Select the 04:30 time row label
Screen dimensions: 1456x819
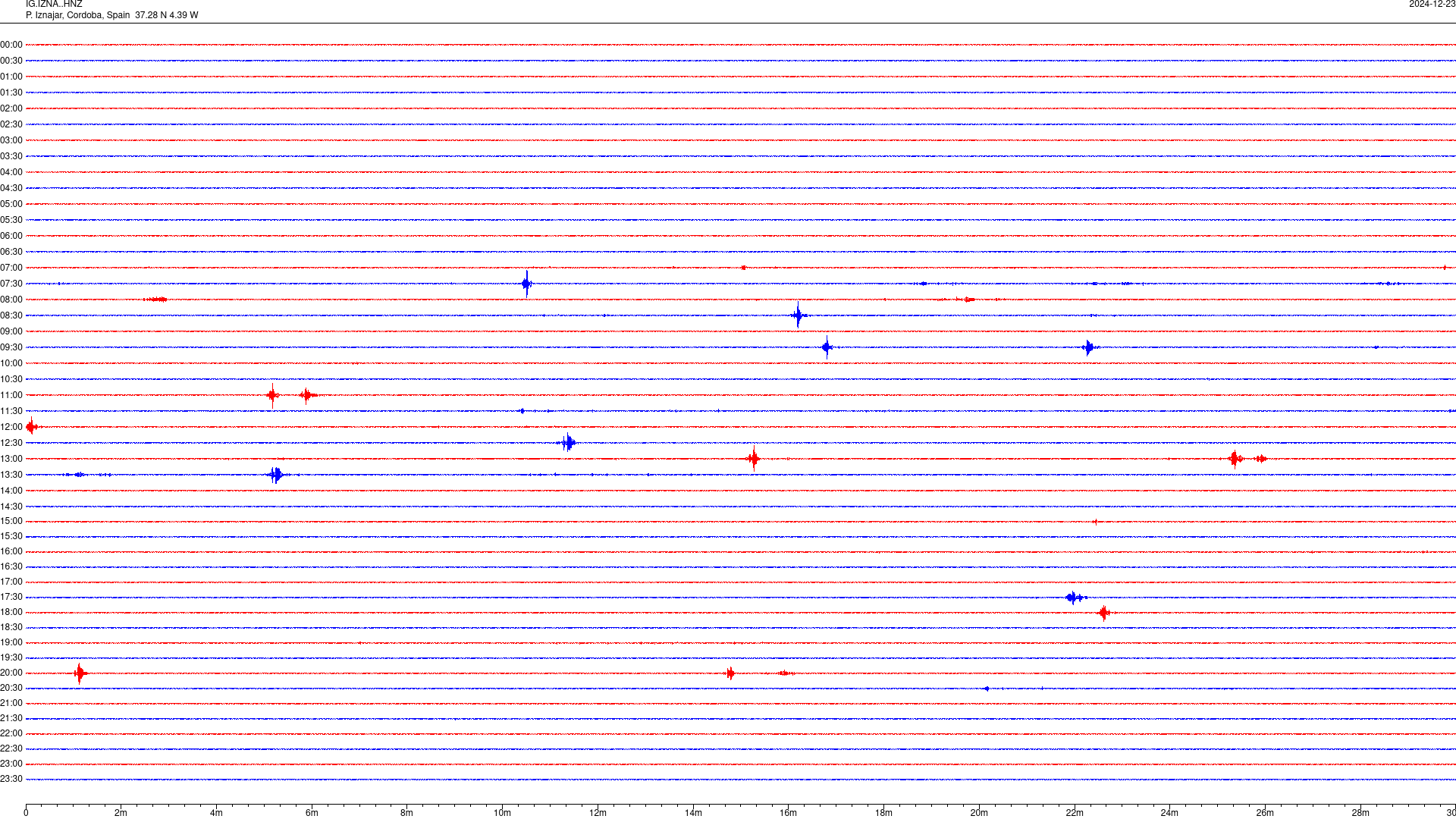tap(11, 188)
